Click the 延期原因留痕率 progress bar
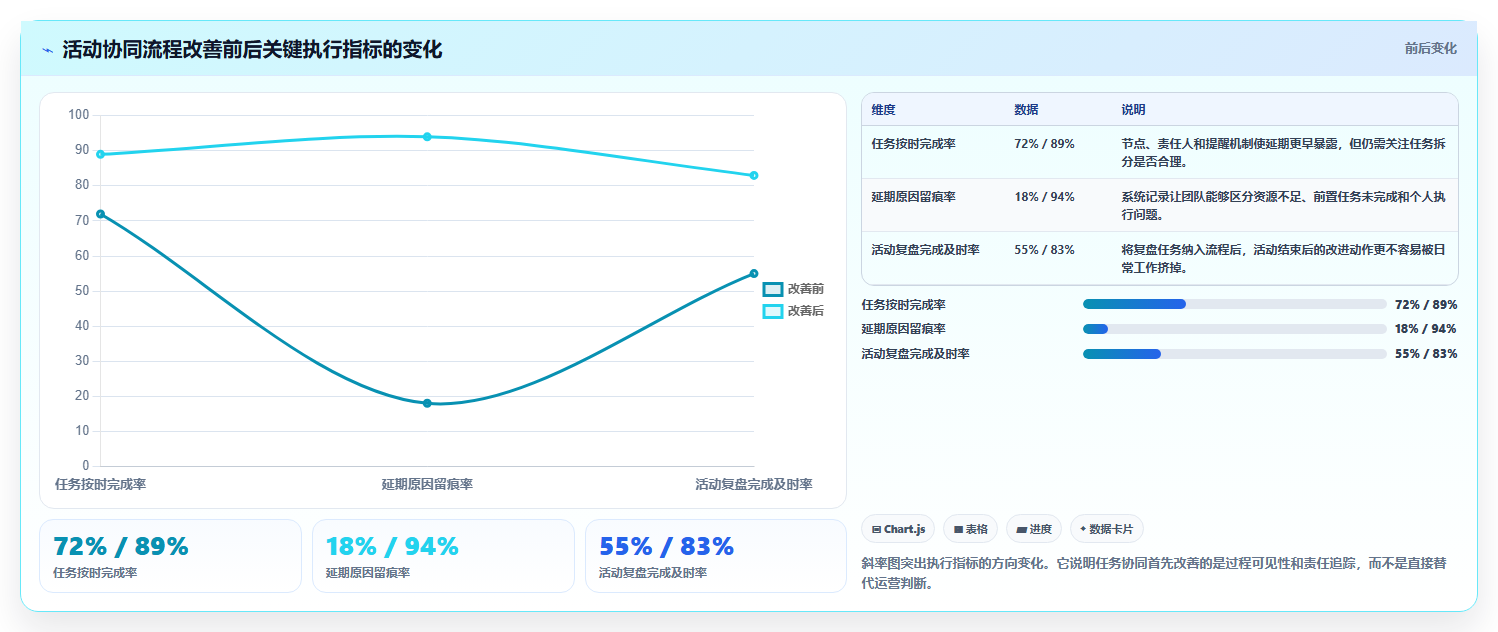The width and height of the screenshot is (1498, 632). click(1234, 329)
